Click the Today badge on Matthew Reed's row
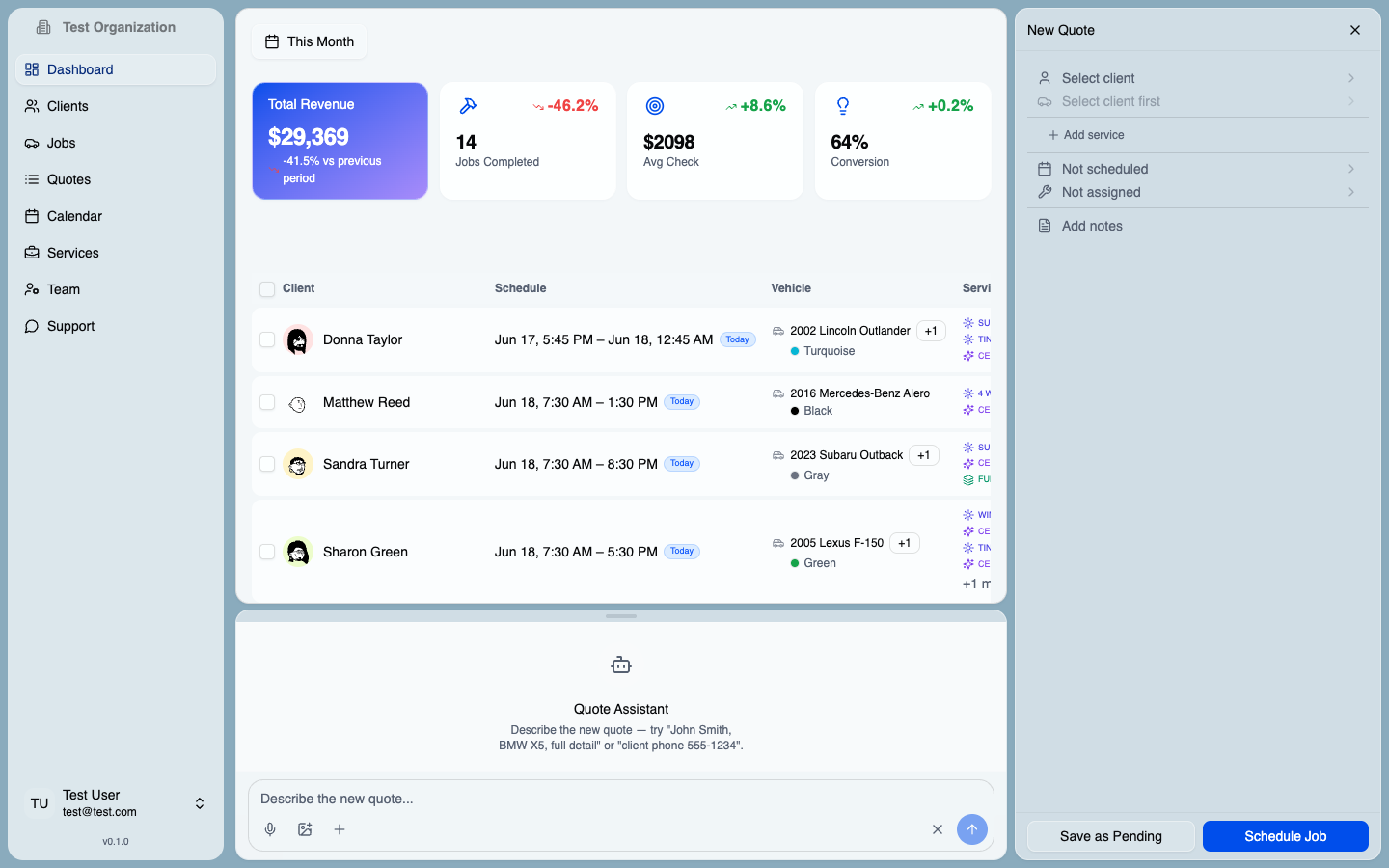 [682, 402]
